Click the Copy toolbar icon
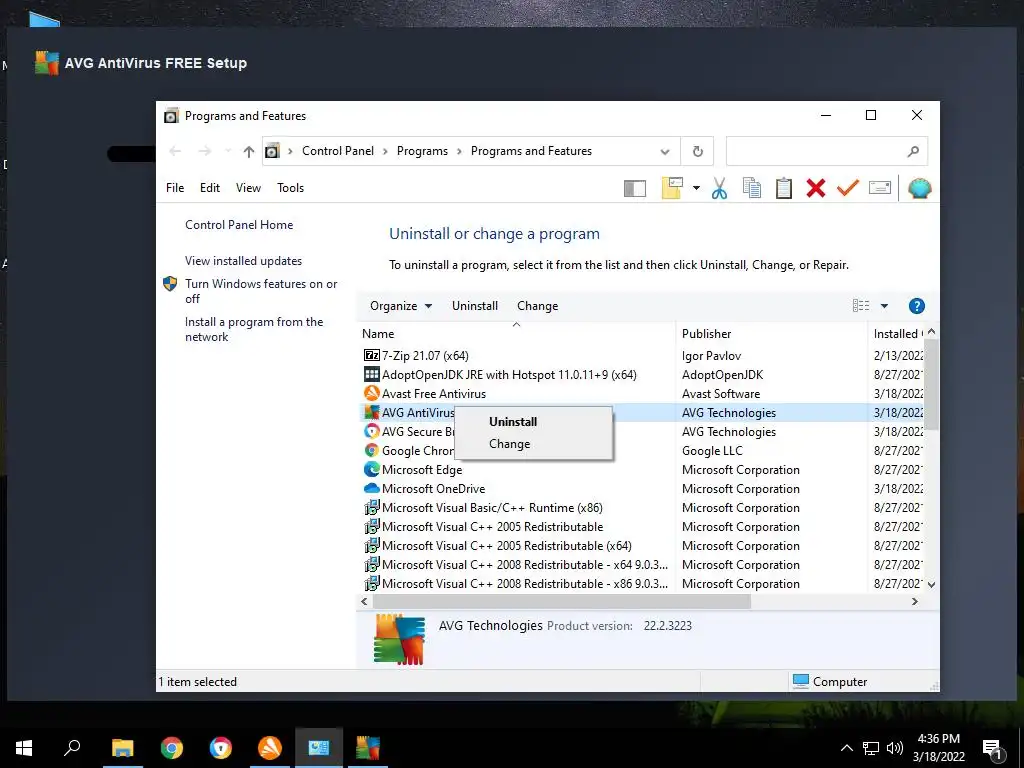Viewport: 1024px width, 768px height. [752, 188]
